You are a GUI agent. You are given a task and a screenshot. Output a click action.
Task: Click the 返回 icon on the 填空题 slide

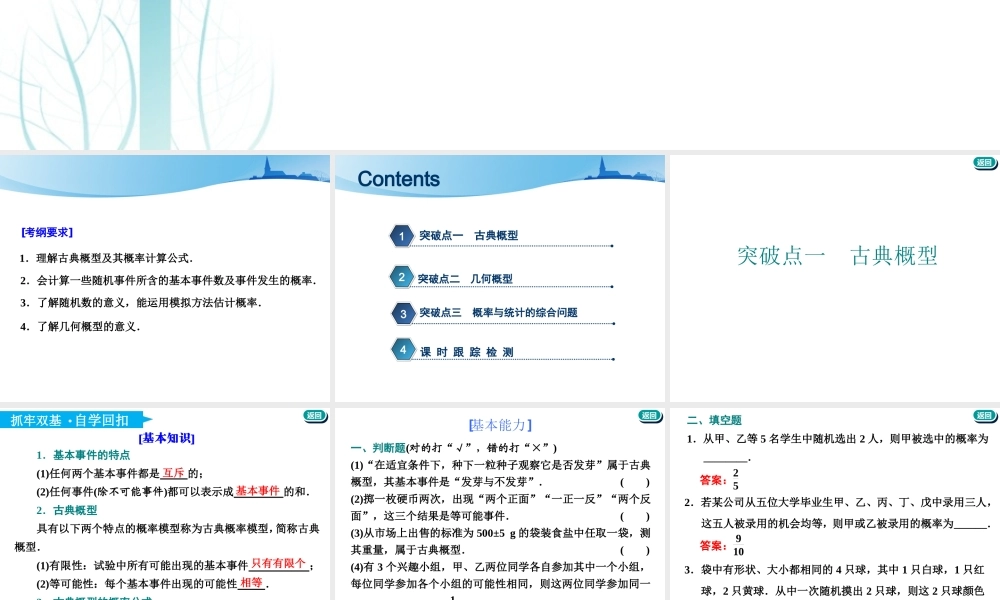[985, 414]
